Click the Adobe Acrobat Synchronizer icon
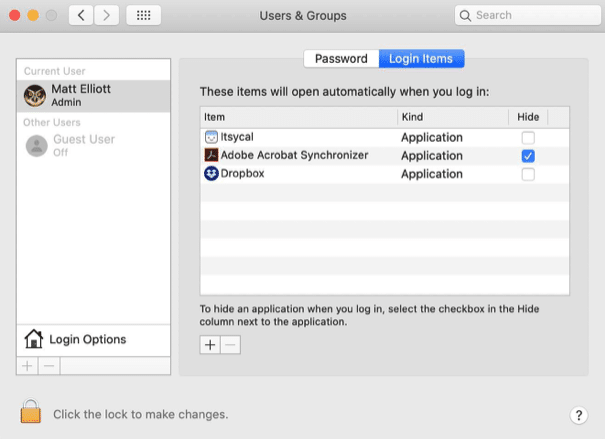Viewport: 605px width, 439px height. pos(211,156)
